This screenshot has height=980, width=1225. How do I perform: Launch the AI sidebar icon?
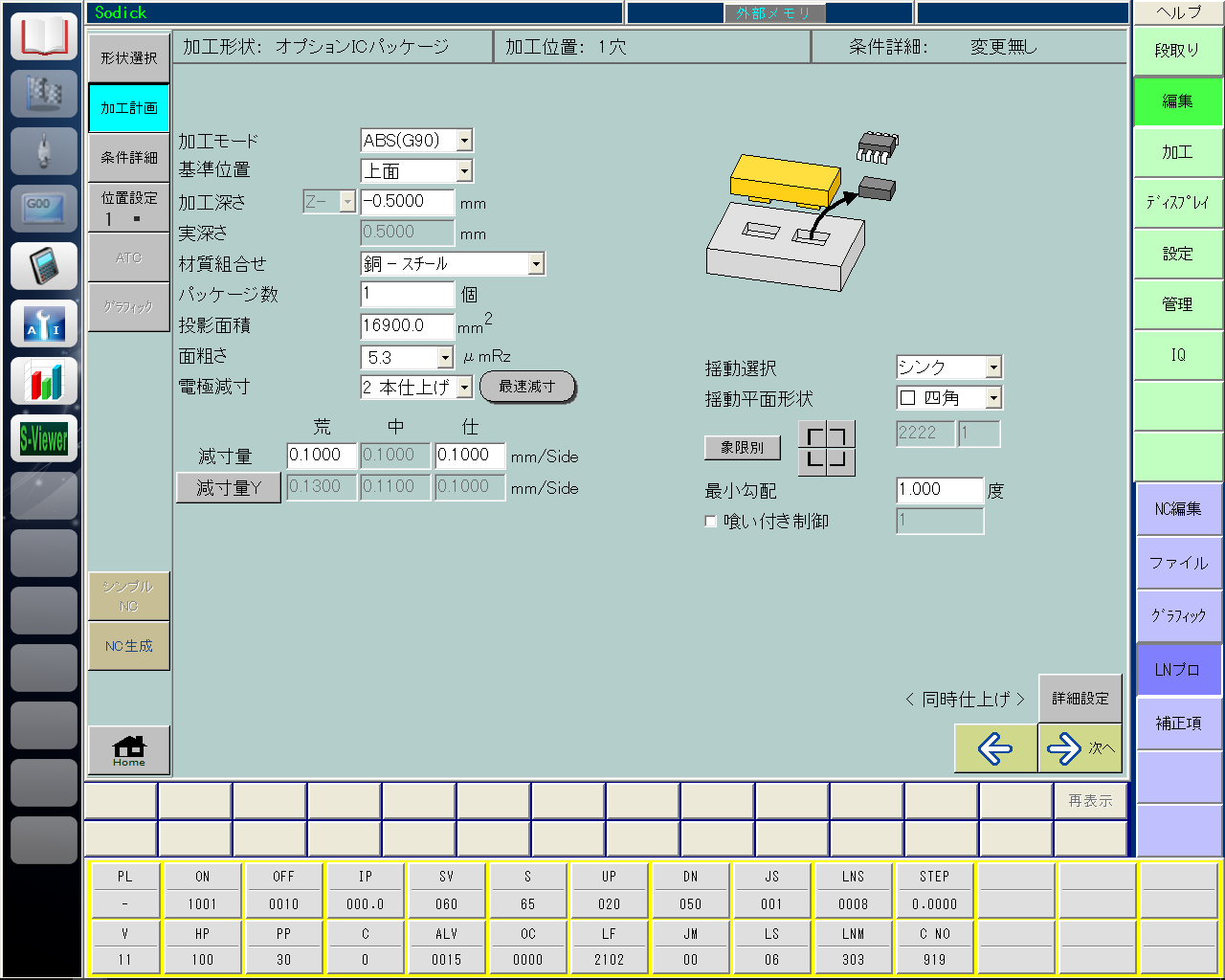(44, 323)
